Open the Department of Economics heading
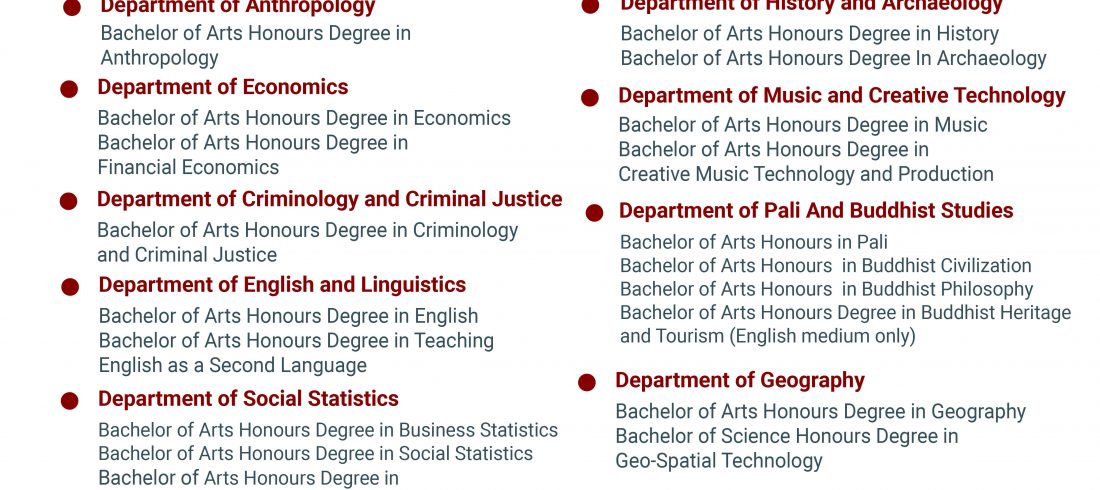 coord(223,87)
